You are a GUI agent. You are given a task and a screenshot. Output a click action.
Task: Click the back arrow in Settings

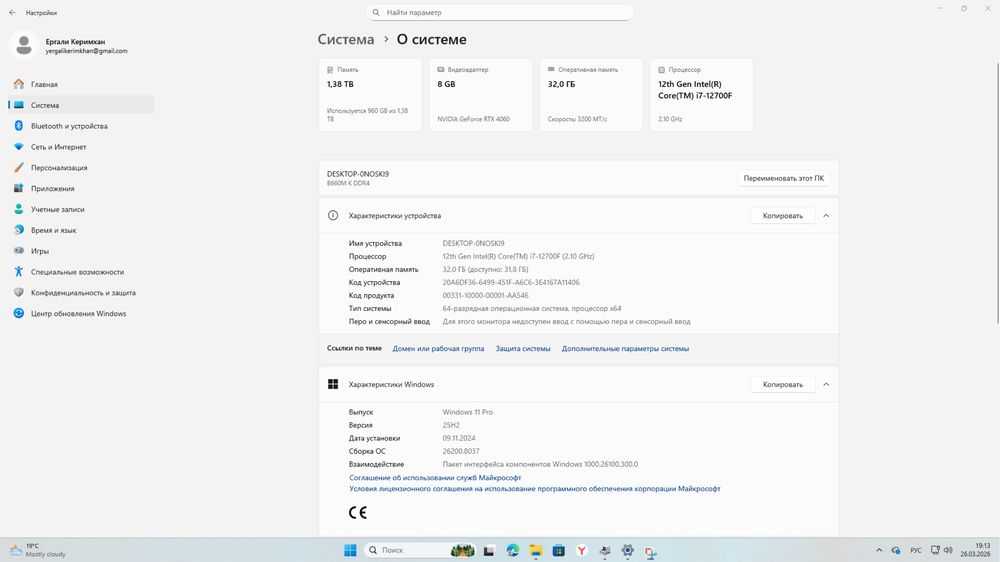(12, 13)
